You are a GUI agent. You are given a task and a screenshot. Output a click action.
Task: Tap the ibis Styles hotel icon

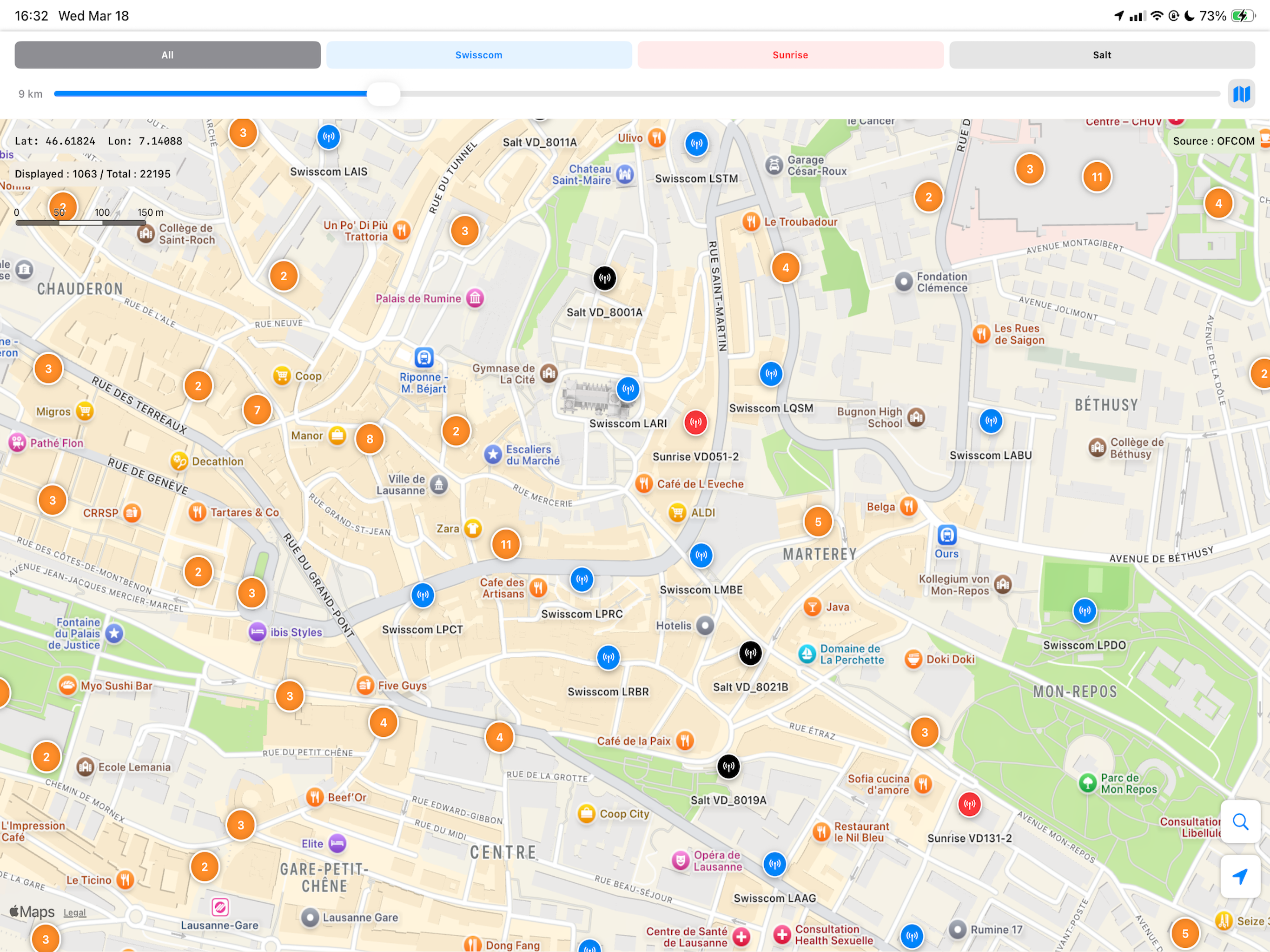[x=257, y=632]
